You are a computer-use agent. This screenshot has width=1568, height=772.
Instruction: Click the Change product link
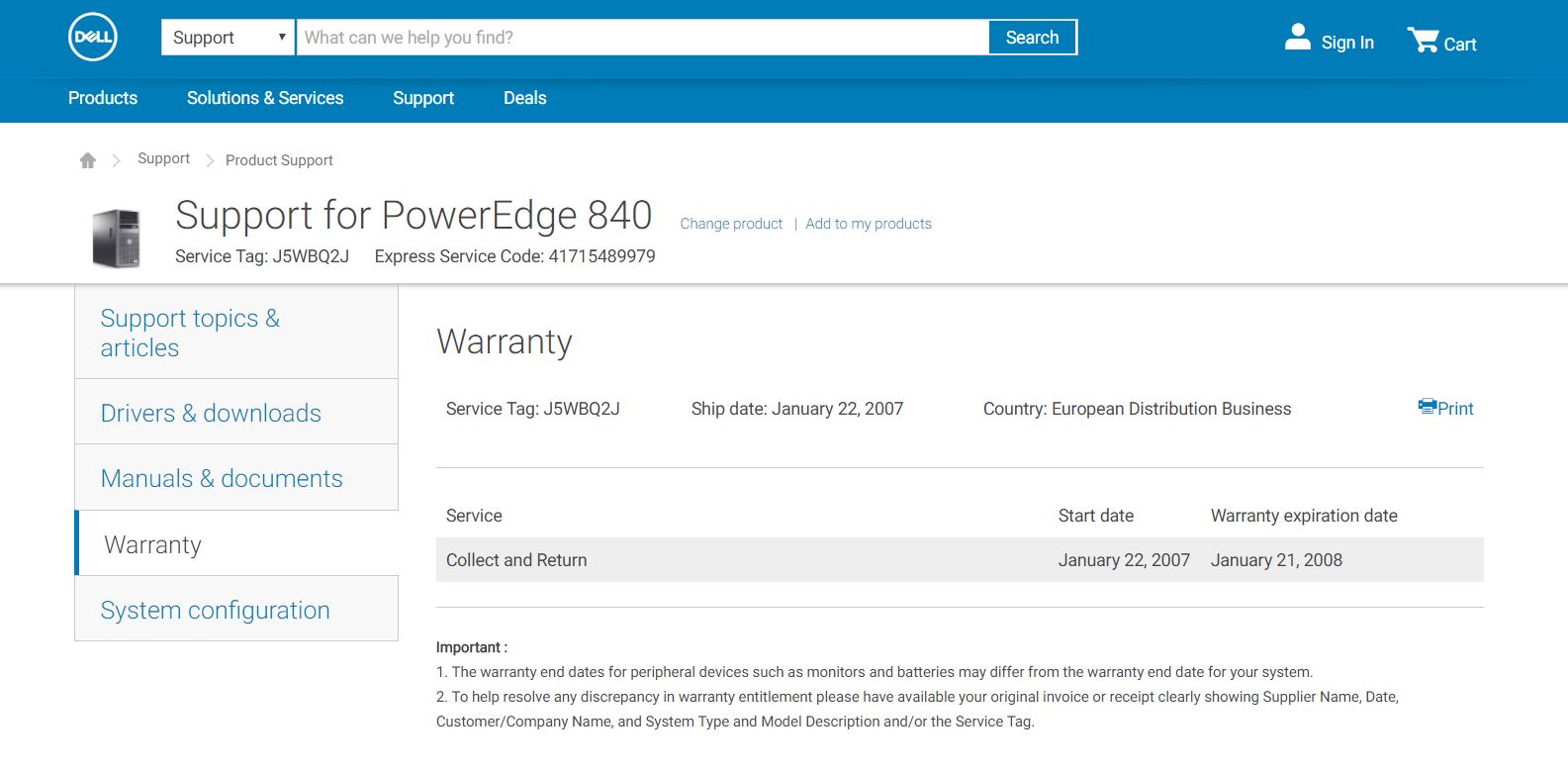[731, 224]
